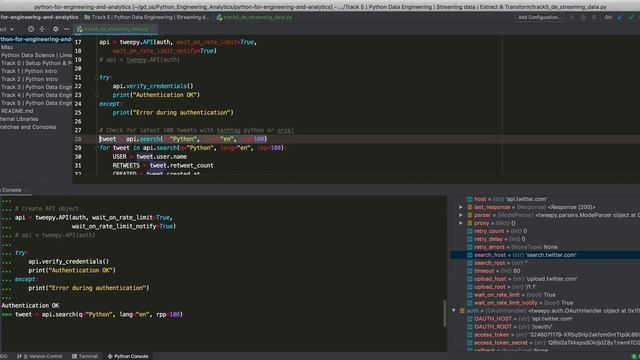This screenshot has width=640, height=360.
Task: Click icon beside timeout variable
Action: point(469,271)
